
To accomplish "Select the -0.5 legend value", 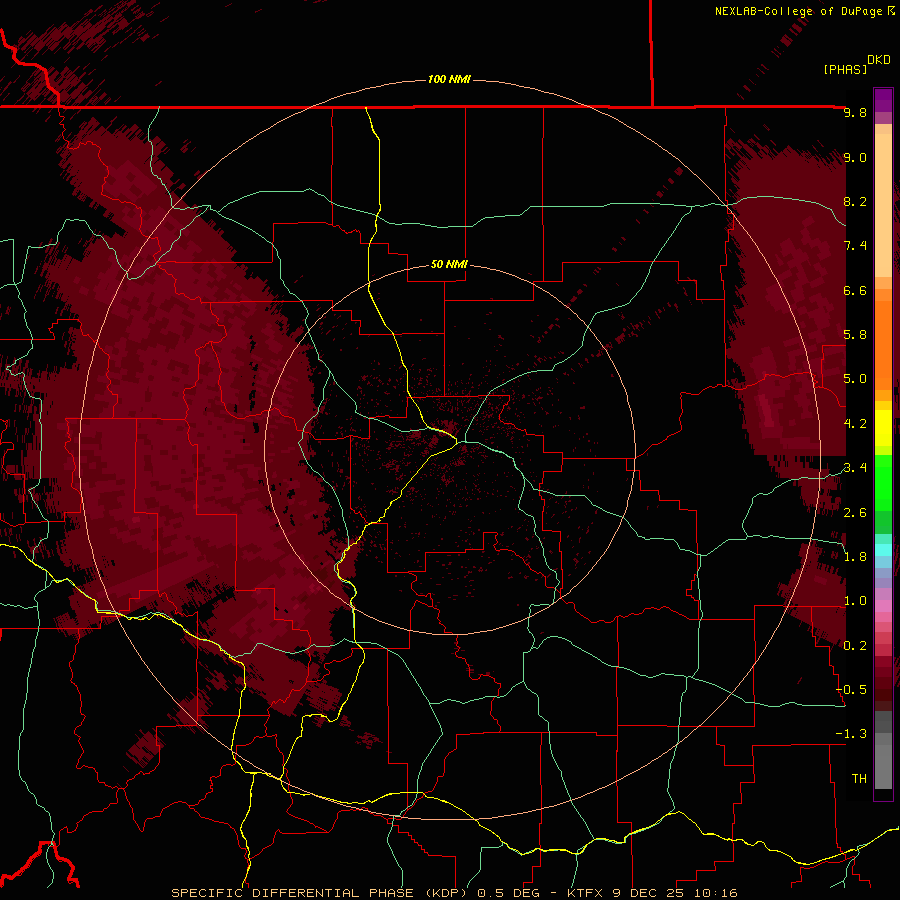I will click(x=851, y=689).
